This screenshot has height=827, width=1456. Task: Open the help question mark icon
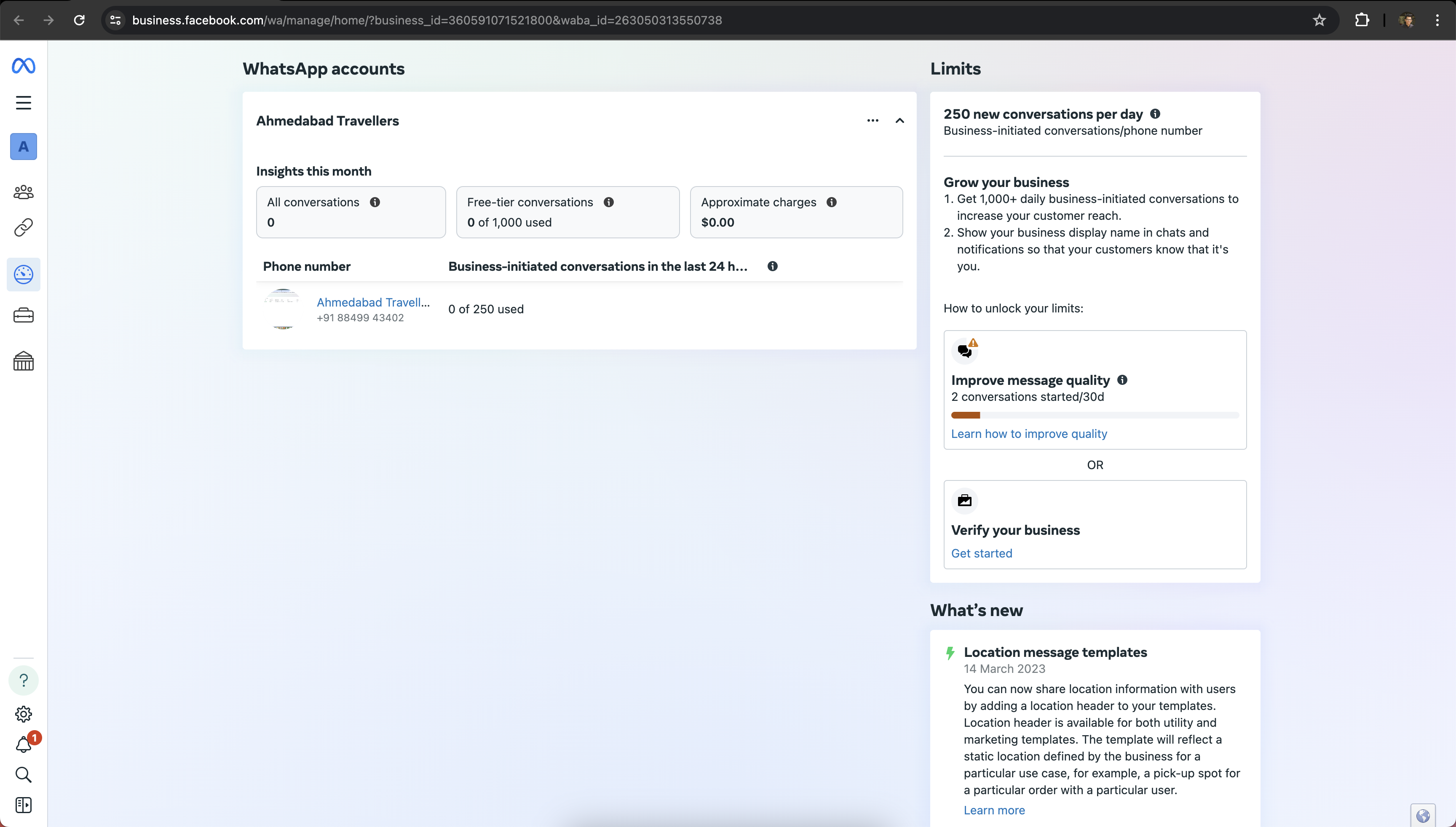tap(23, 680)
